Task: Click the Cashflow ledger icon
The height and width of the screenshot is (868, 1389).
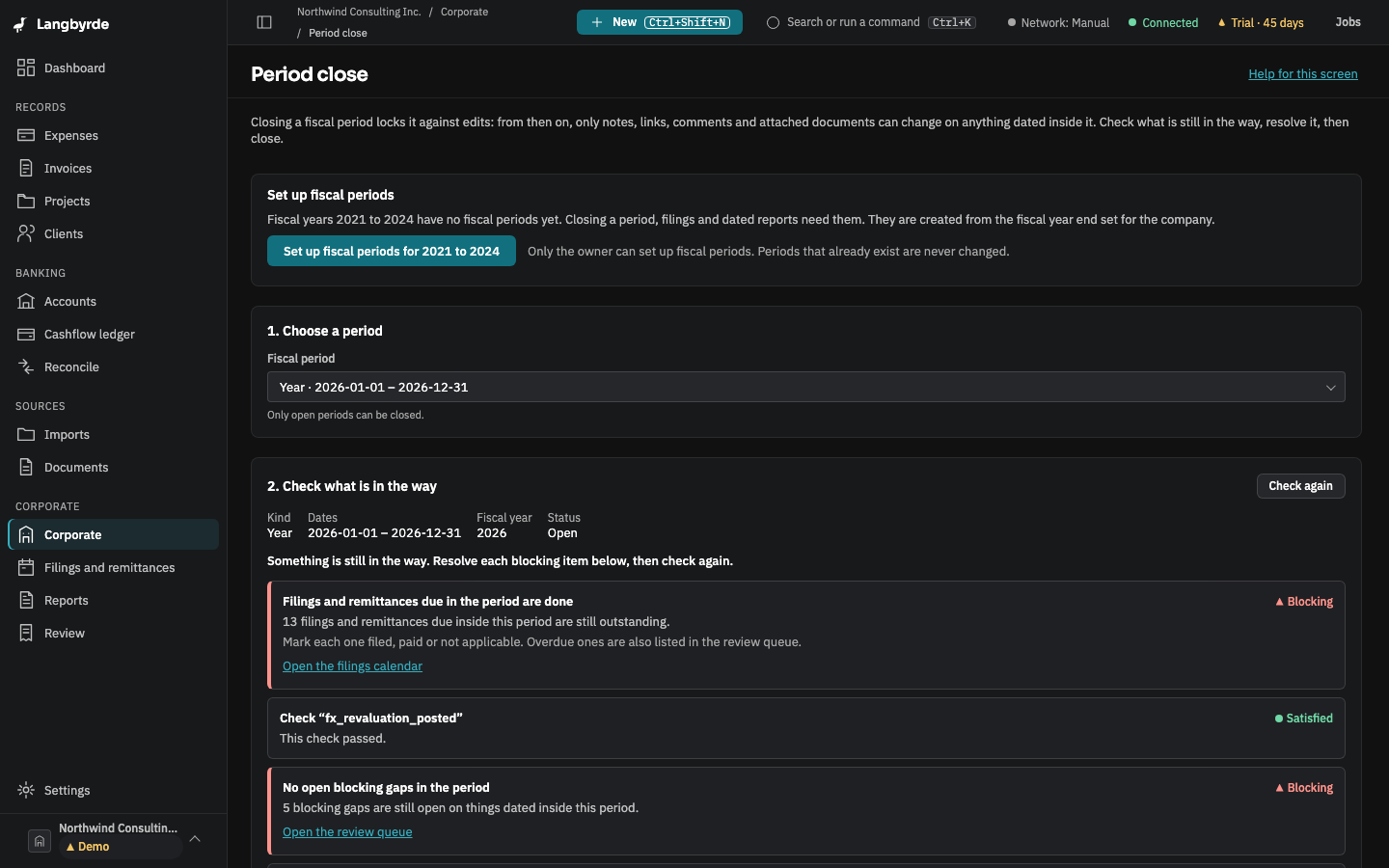Action: (26, 334)
